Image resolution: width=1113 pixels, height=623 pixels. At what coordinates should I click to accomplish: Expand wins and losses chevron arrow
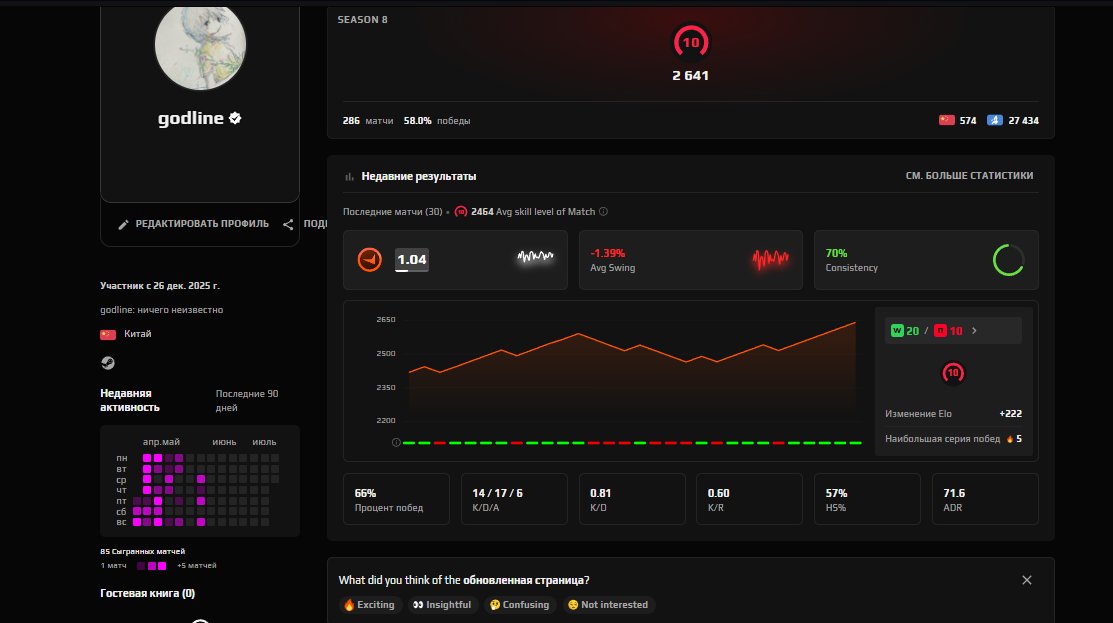pos(974,331)
